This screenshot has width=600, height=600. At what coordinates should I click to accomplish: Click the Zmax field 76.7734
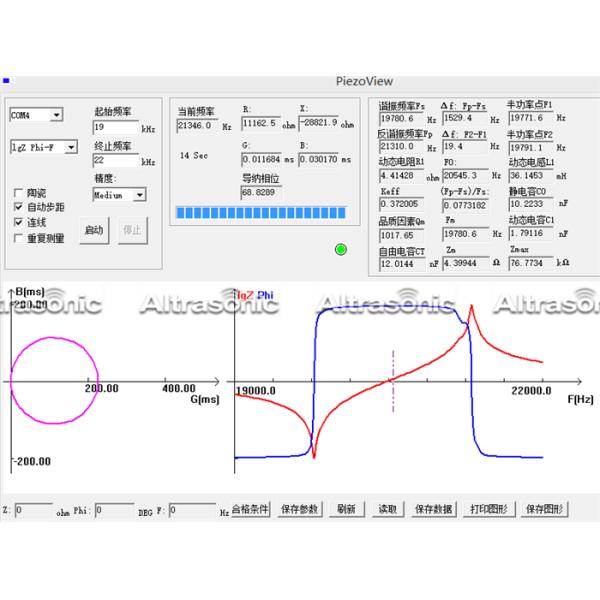531,263
